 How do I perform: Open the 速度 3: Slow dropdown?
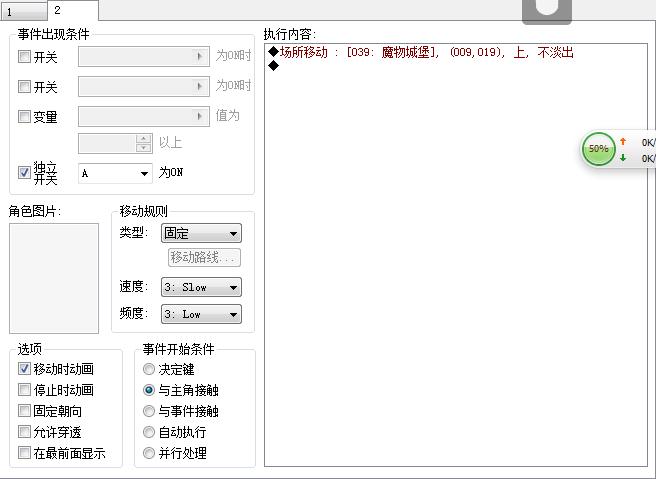[x=201, y=287]
